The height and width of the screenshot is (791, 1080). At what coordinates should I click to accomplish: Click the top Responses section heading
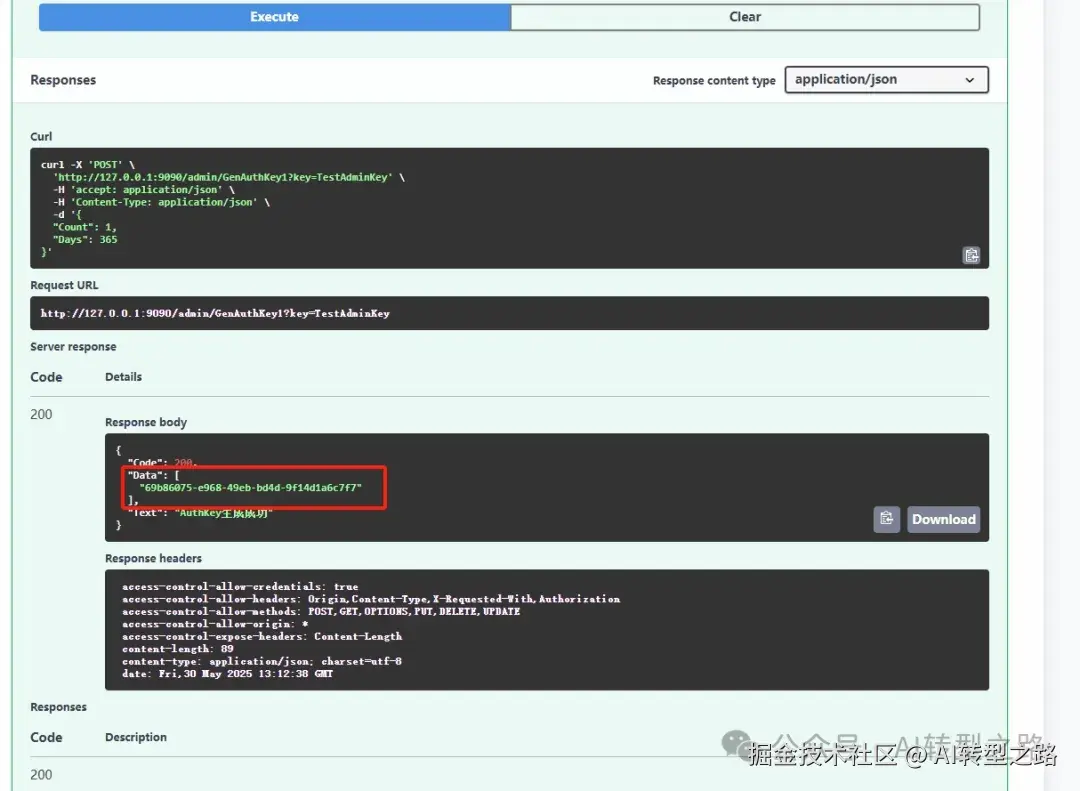(x=63, y=80)
